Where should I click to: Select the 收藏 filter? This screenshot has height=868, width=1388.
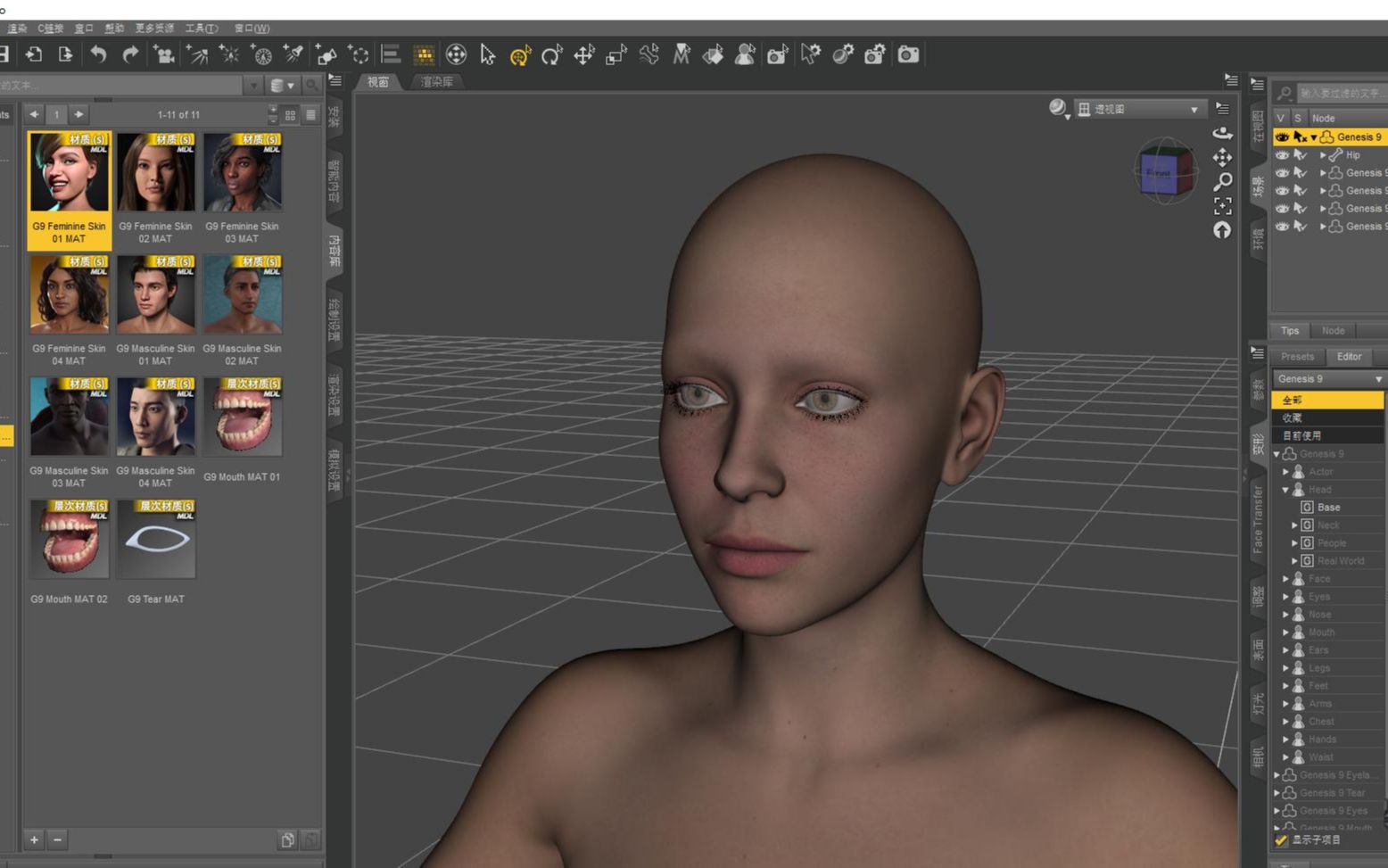pos(1327,417)
